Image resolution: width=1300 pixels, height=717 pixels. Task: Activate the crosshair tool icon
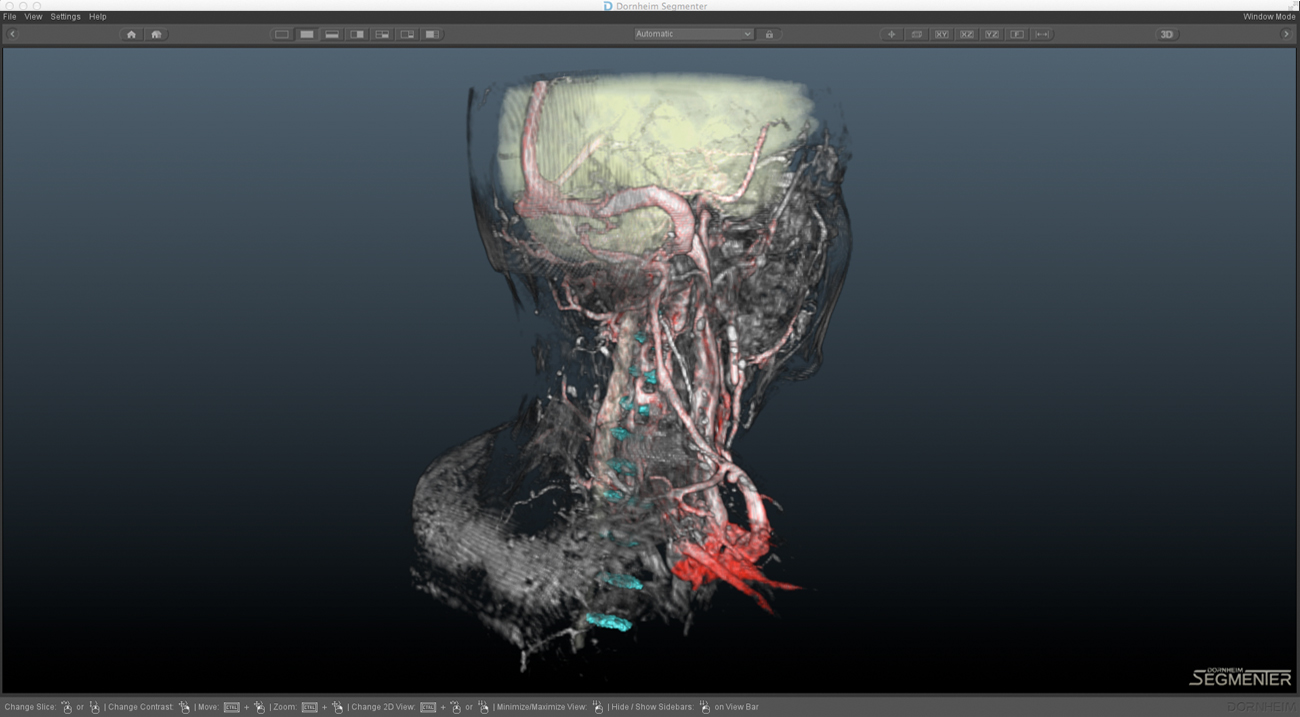pyautogui.click(x=892, y=34)
